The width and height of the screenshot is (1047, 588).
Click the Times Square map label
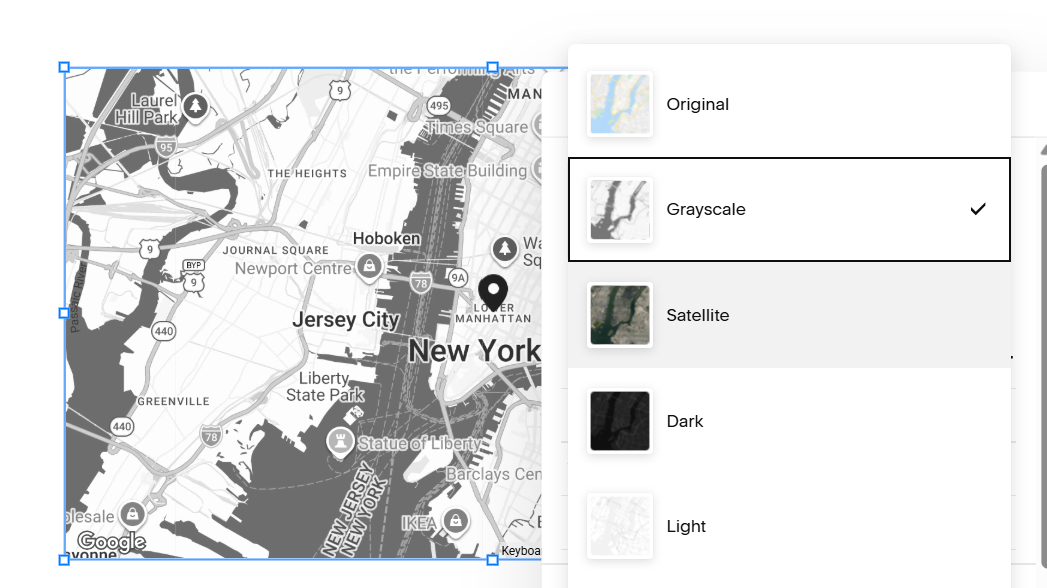[x=477, y=127]
